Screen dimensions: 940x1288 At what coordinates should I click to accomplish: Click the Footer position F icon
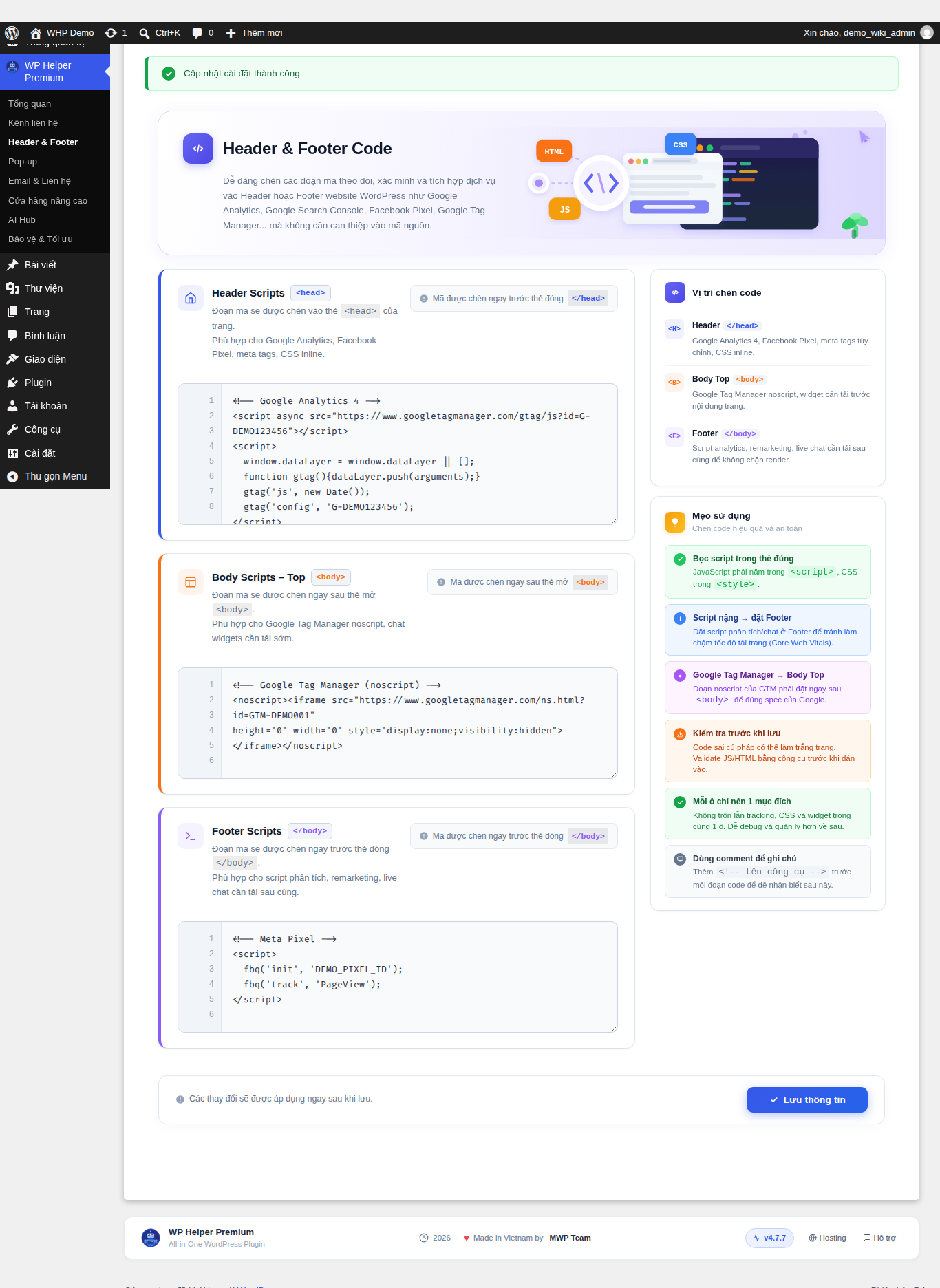pos(674,436)
